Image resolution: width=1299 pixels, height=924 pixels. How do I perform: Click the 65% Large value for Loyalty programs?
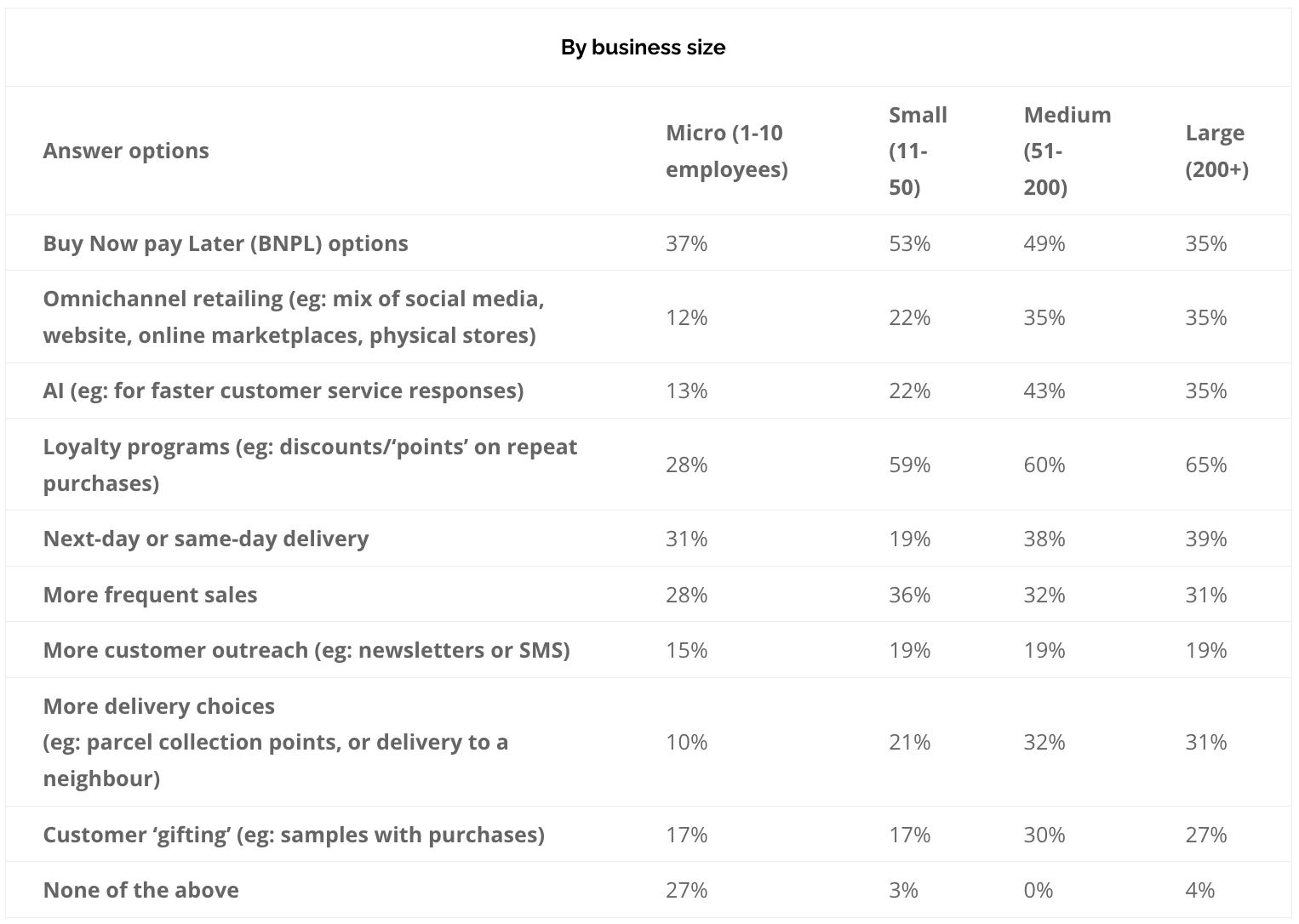1206,465
